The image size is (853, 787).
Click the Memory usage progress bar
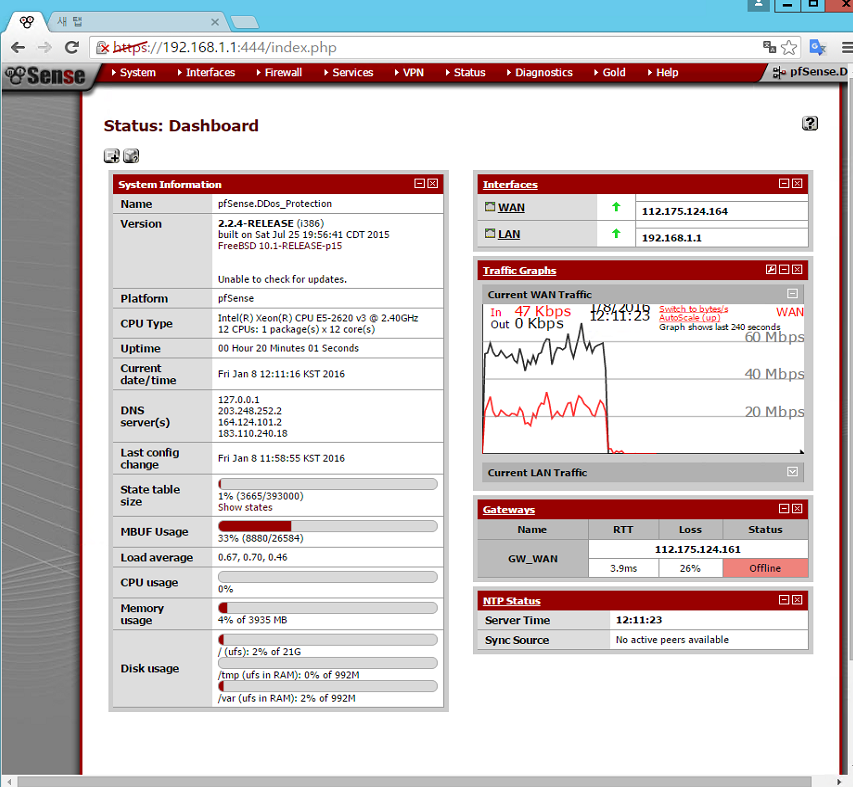point(327,608)
